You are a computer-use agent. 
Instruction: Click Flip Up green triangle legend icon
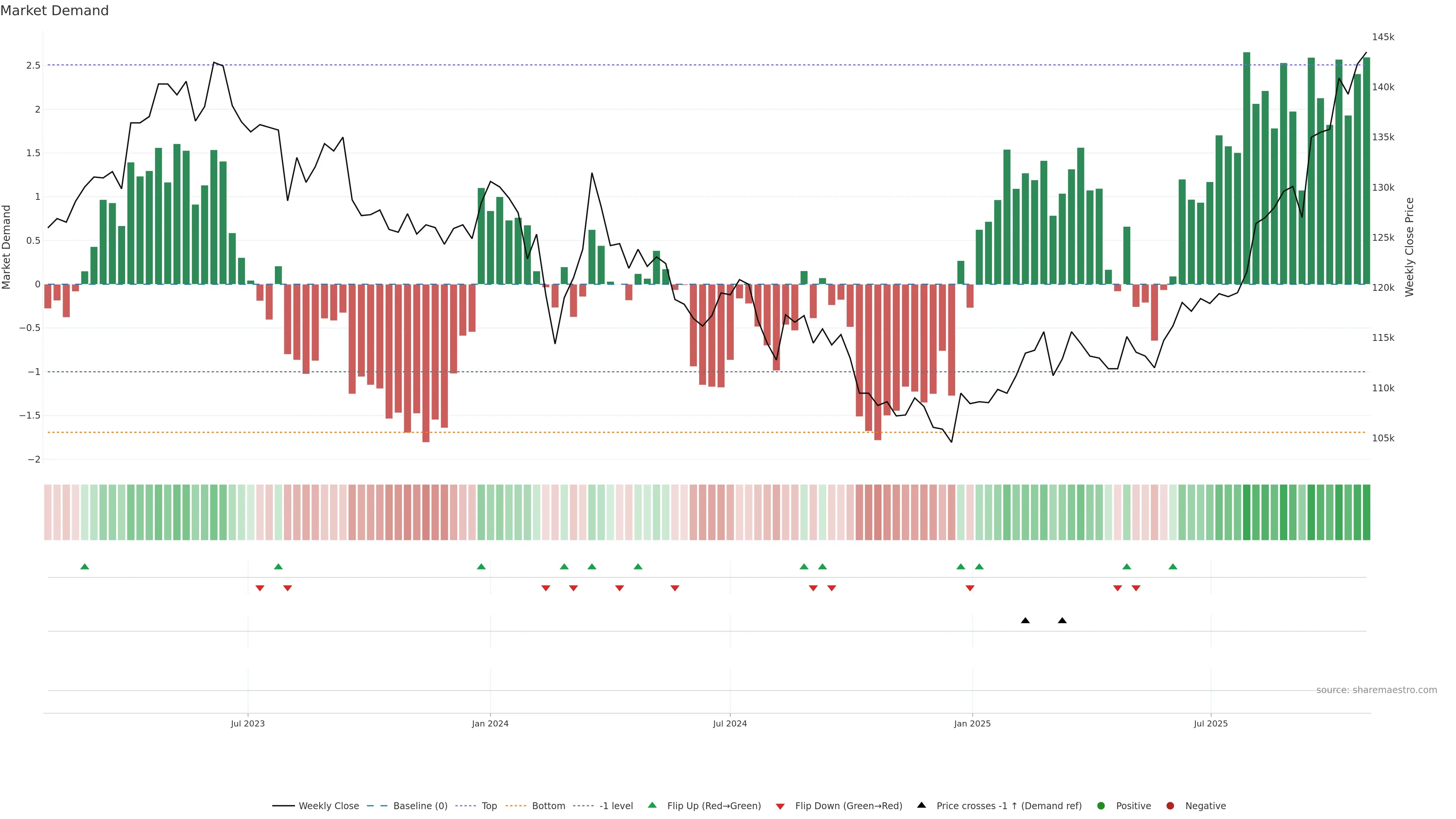click(652, 805)
